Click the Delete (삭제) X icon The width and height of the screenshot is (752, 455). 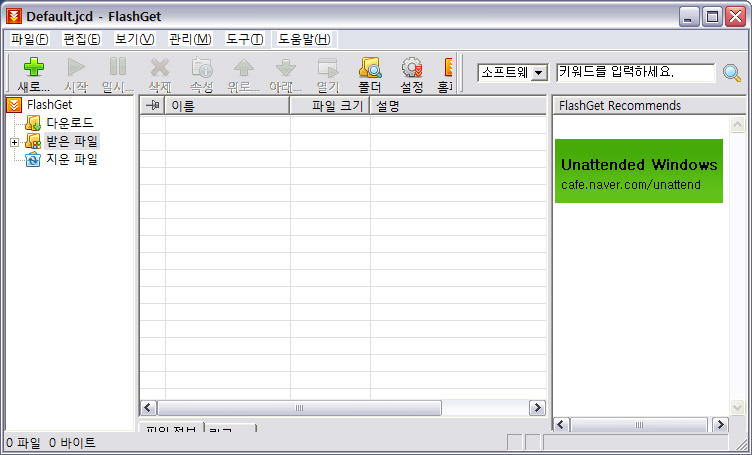click(x=160, y=67)
